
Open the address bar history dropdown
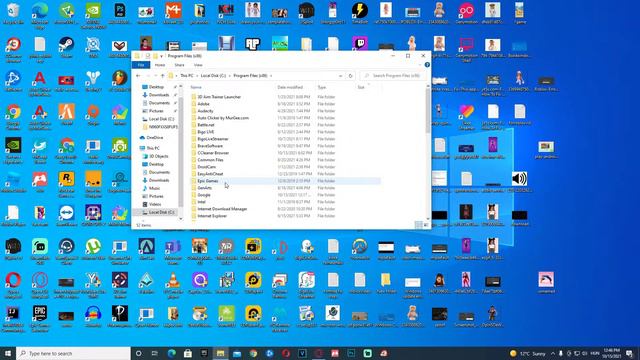(340, 76)
